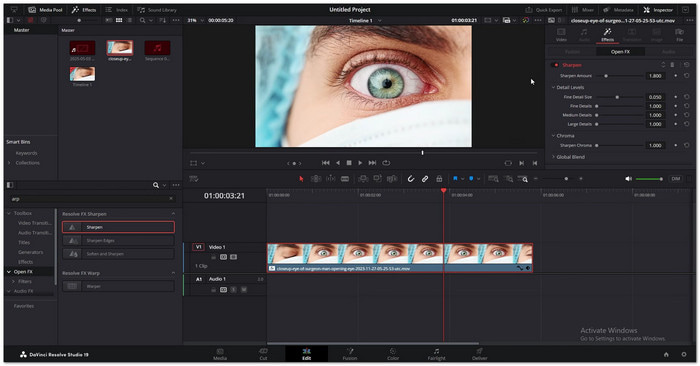
Task: Click the home icon in bottom bar
Action: point(666,354)
